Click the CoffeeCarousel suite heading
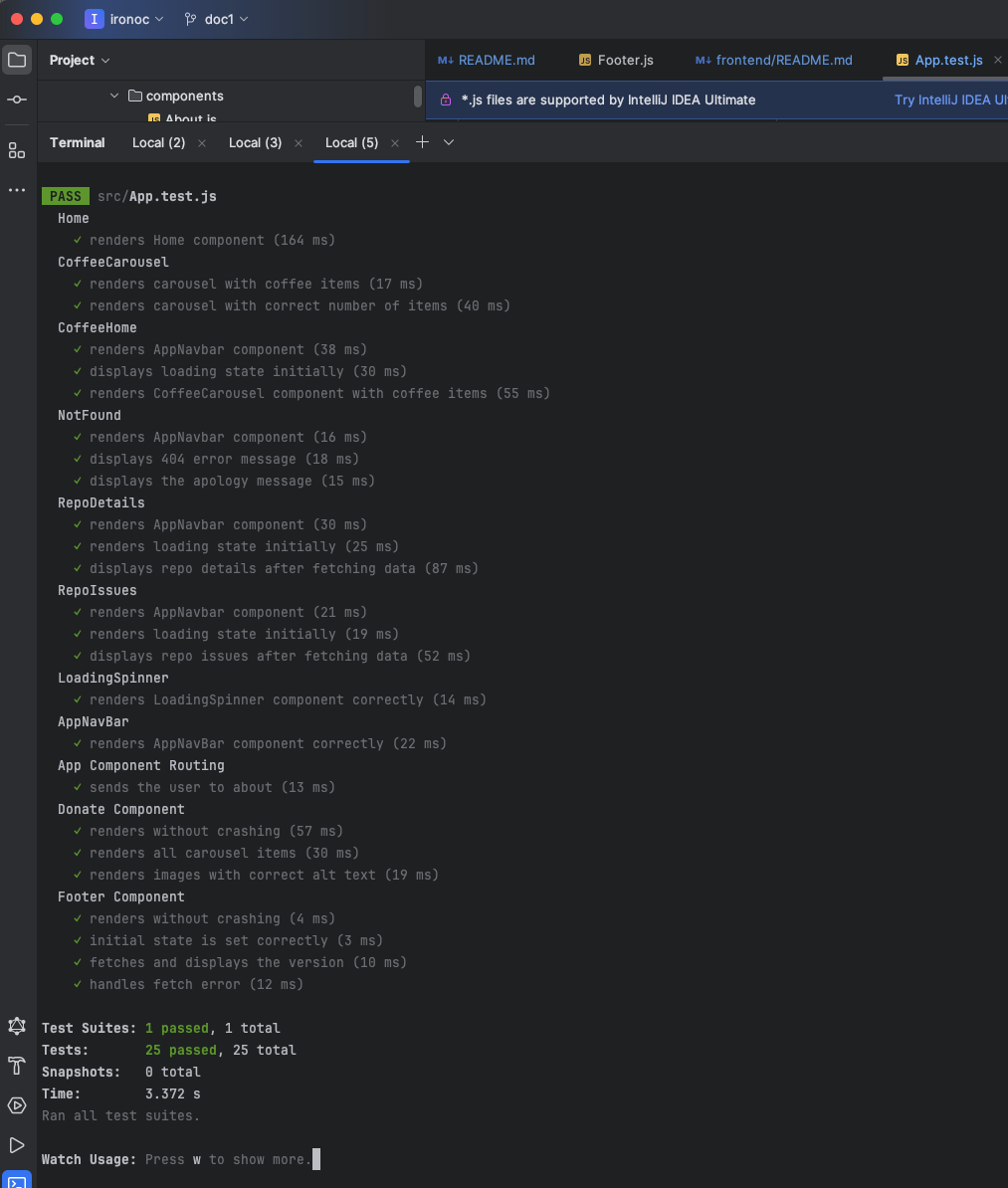Screen dimensions: 1008x1188 [x=112, y=262]
